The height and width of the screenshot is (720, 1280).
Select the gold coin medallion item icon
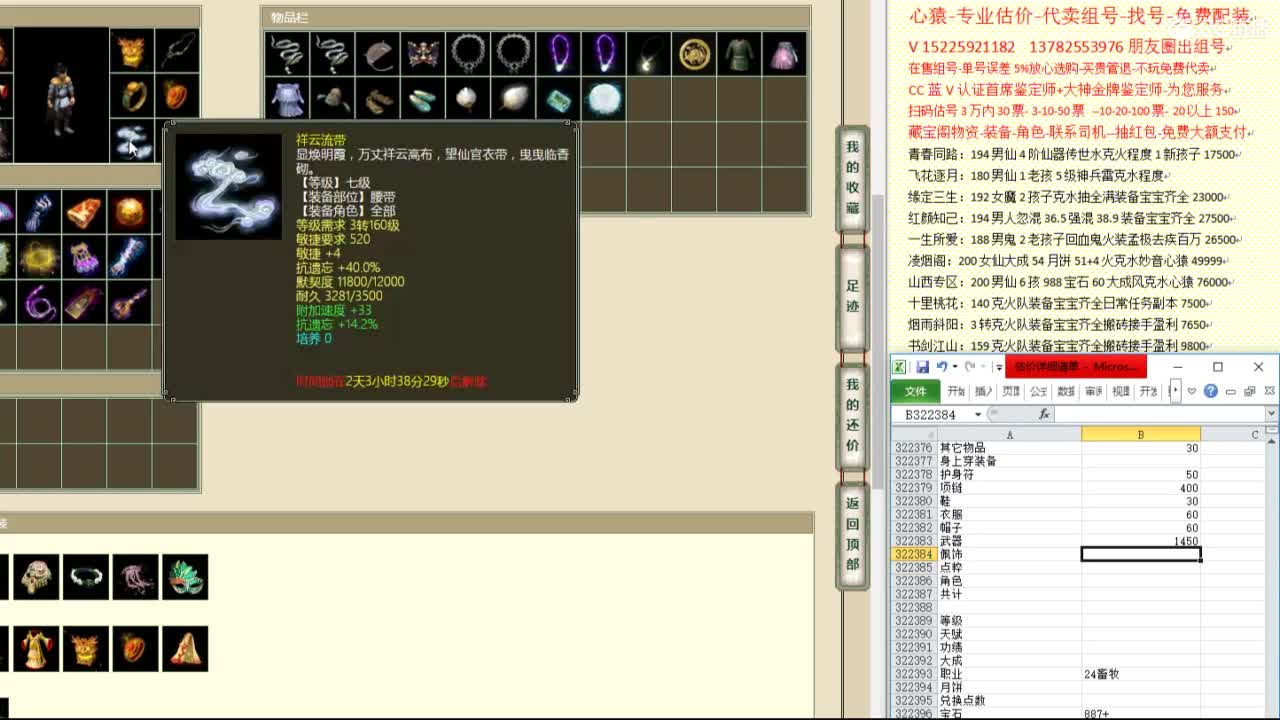[x=694, y=51]
